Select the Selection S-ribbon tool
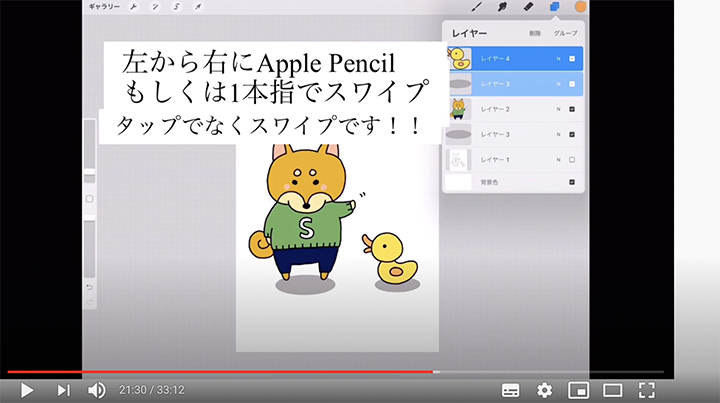The width and height of the screenshot is (720, 403). pos(176,7)
